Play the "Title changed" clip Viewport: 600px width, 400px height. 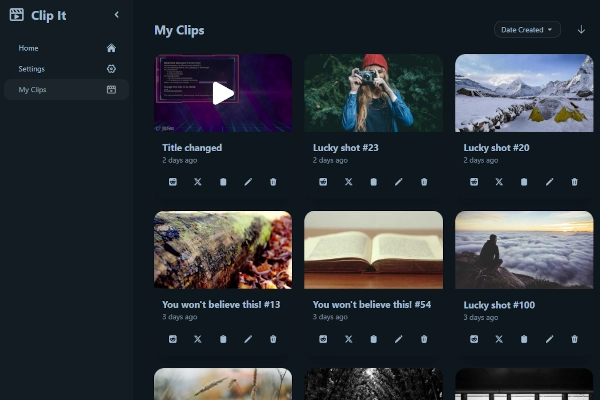pos(223,93)
